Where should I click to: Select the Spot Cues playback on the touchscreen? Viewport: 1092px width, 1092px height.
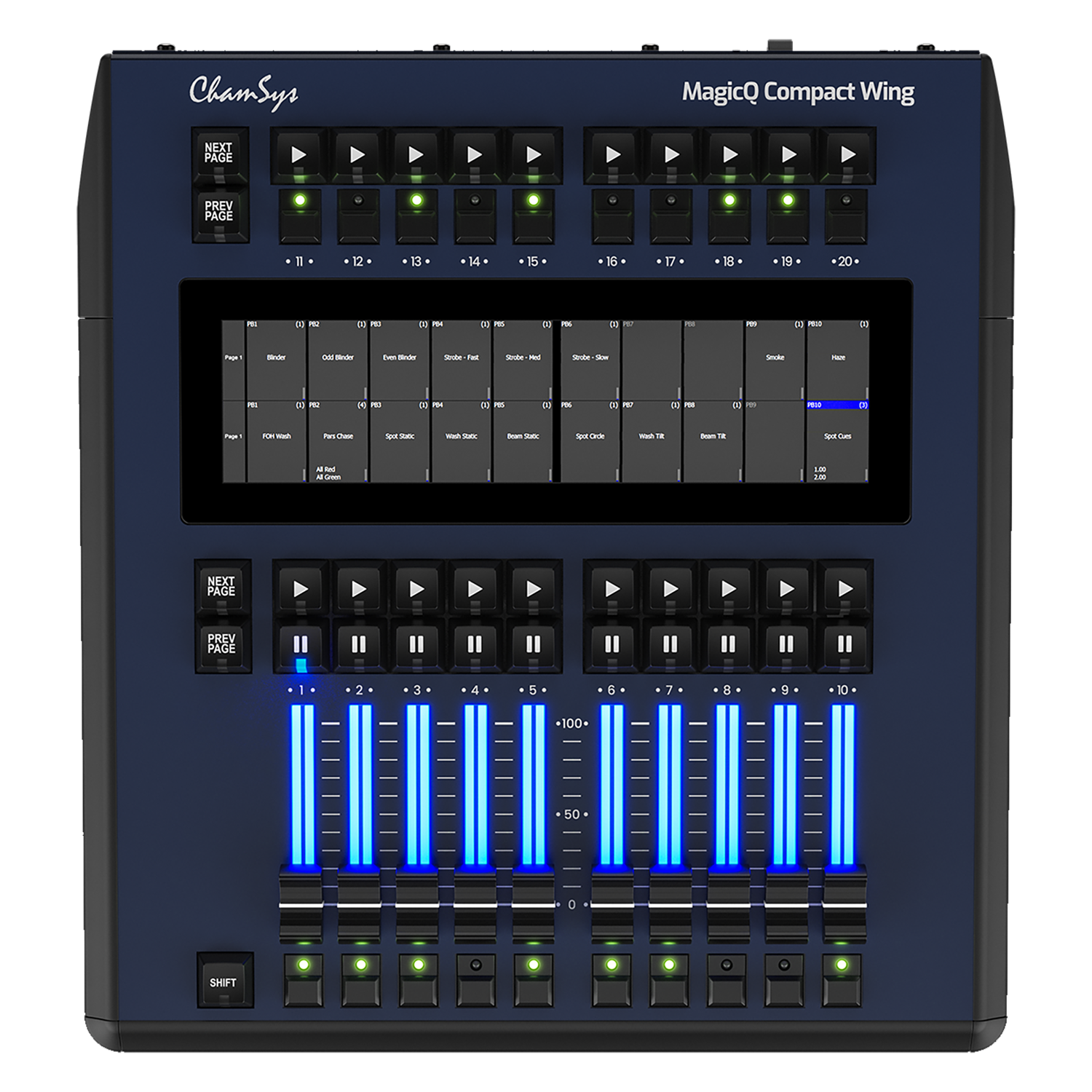click(x=837, y=435)
